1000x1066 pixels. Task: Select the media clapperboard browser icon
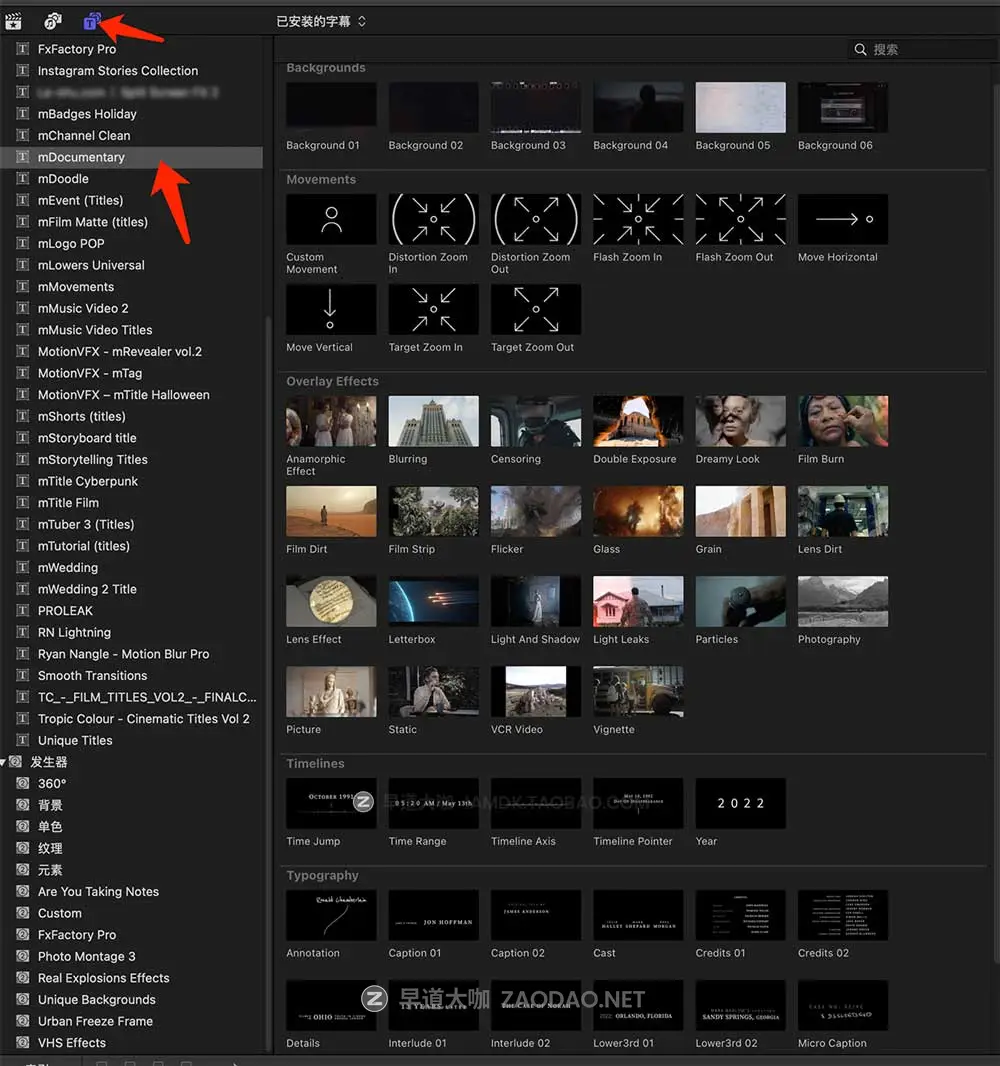pos(14,20)
